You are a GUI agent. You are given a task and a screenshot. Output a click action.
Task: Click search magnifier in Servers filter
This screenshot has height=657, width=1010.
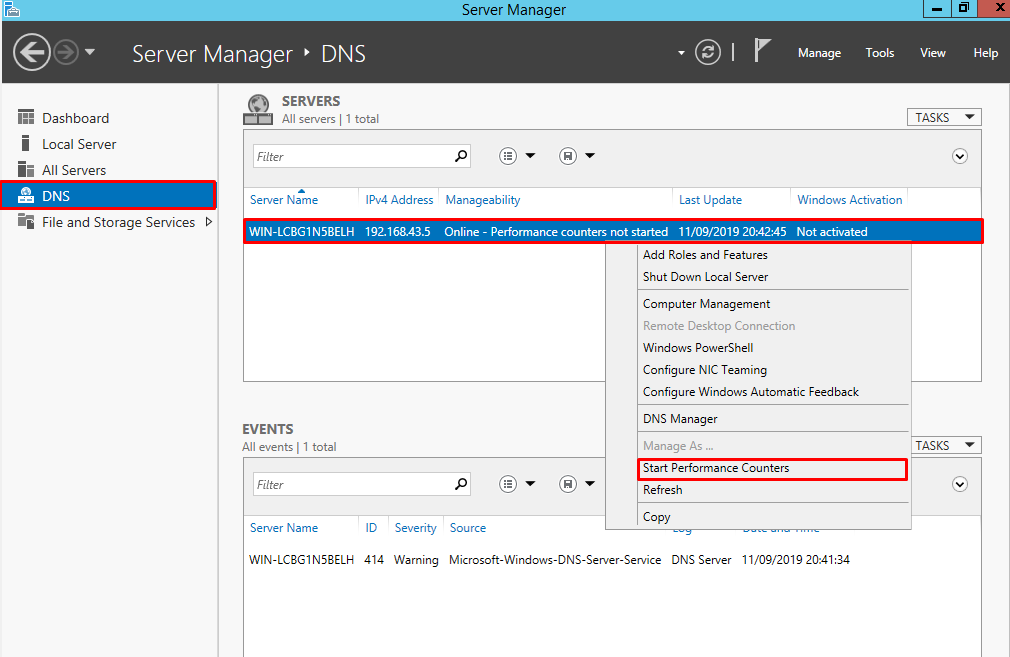coord(461,156)
